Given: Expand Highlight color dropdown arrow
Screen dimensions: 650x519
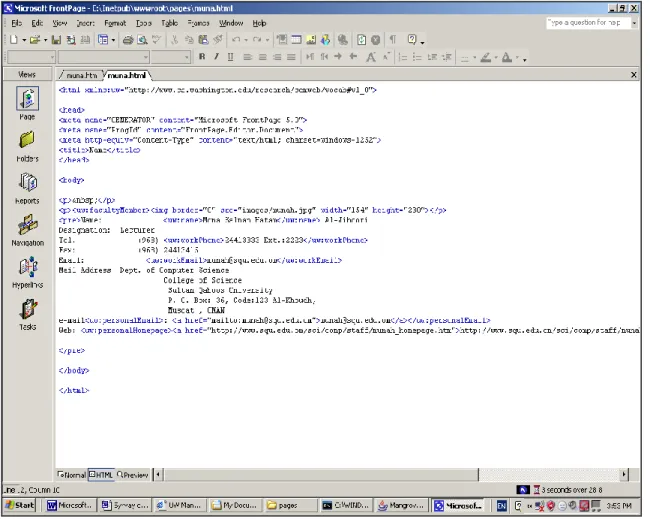Looking at the screenshot, I should coord(496,57).
